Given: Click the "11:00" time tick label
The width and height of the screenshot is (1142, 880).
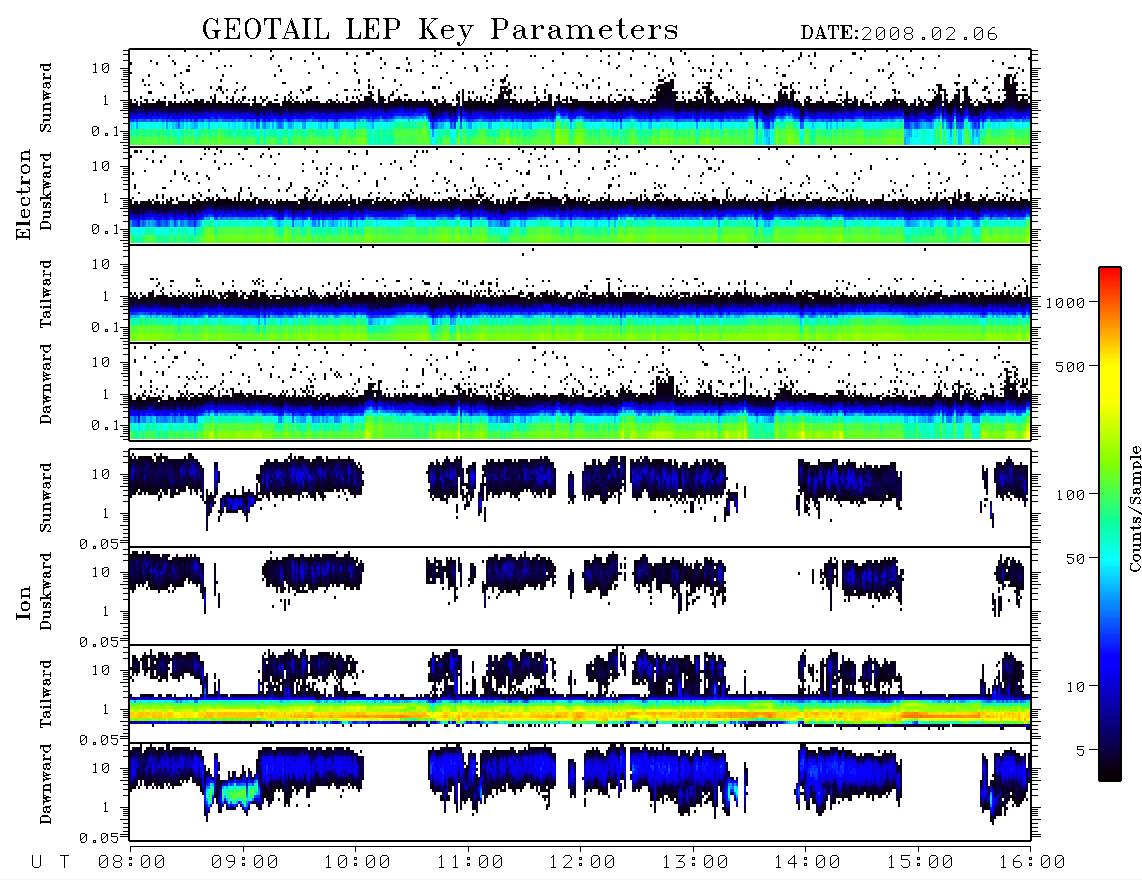Looking at the screenshot, I should point(470,863).
